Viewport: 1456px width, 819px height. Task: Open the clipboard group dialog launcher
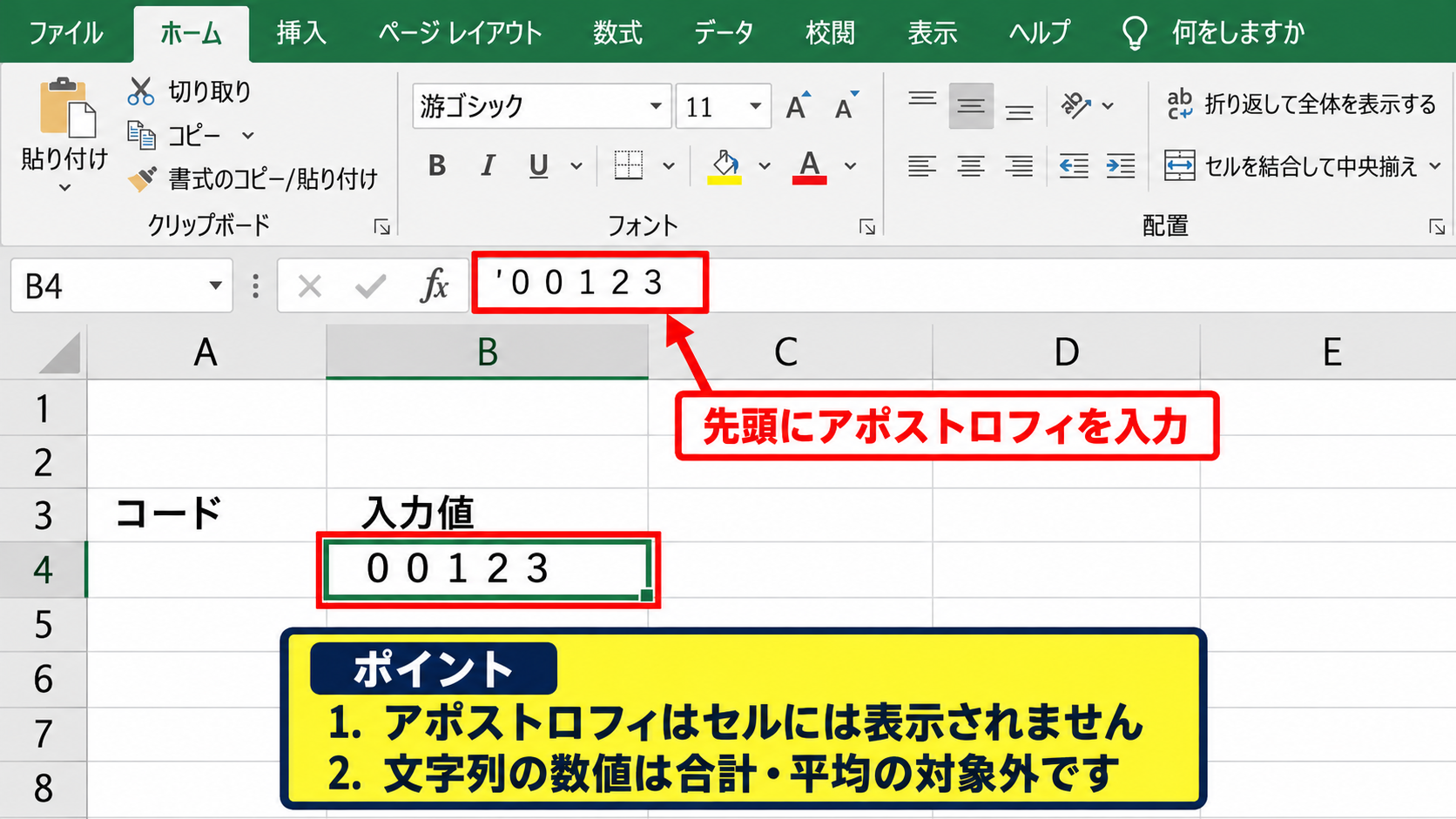coord(381,227)
